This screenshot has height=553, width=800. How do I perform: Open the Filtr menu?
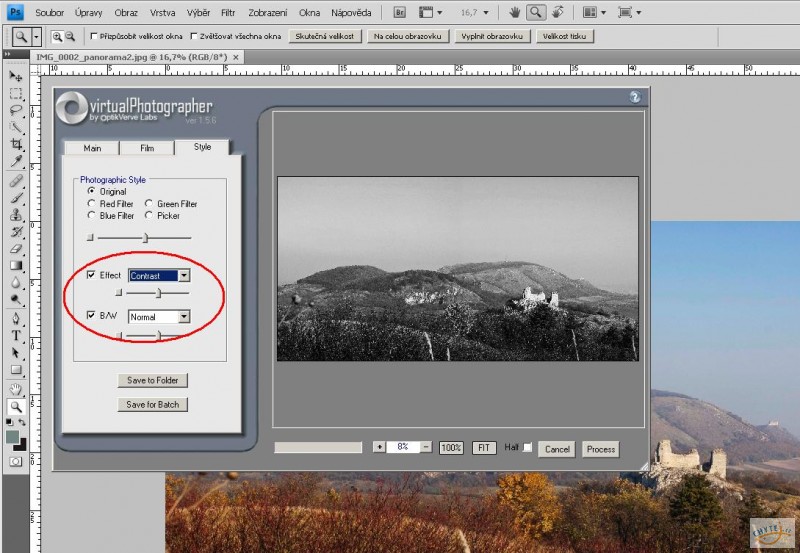pyautogui.click(x=228, y=13)
